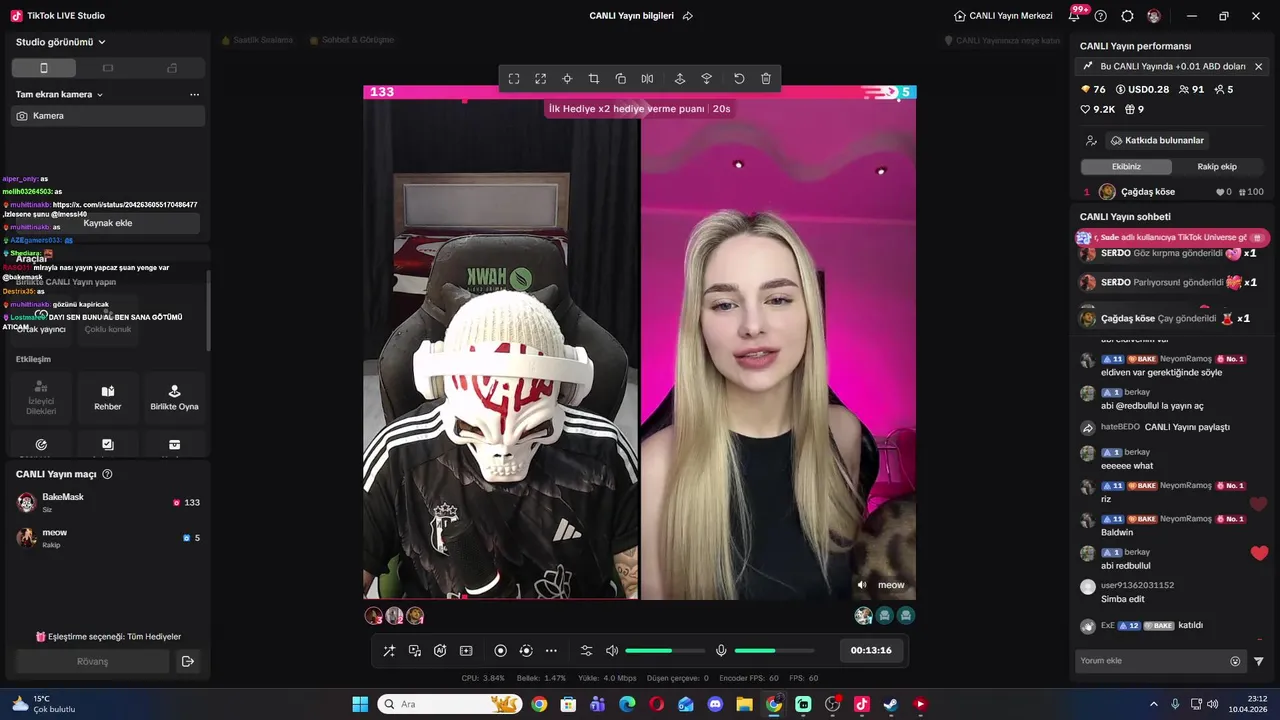1280x720 pixels.
Task: Open the more options three-dots in control bar
Action: click(551, 651)
